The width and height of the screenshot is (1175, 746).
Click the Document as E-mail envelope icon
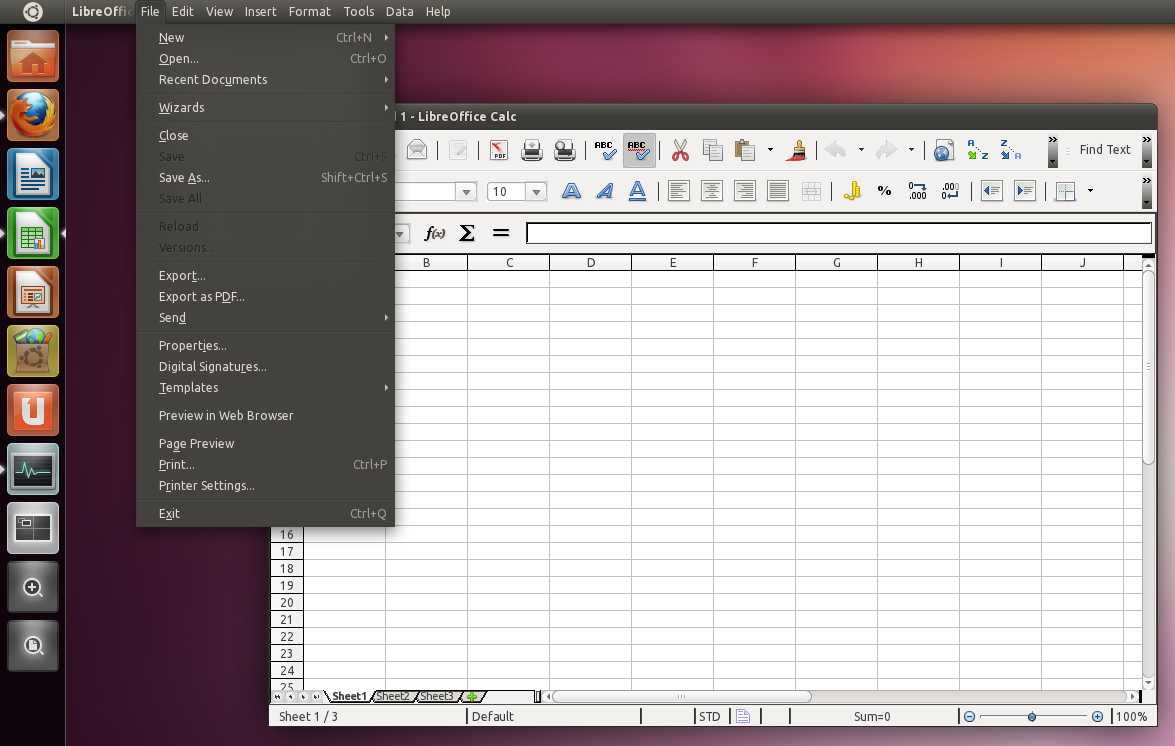(417, 151)
